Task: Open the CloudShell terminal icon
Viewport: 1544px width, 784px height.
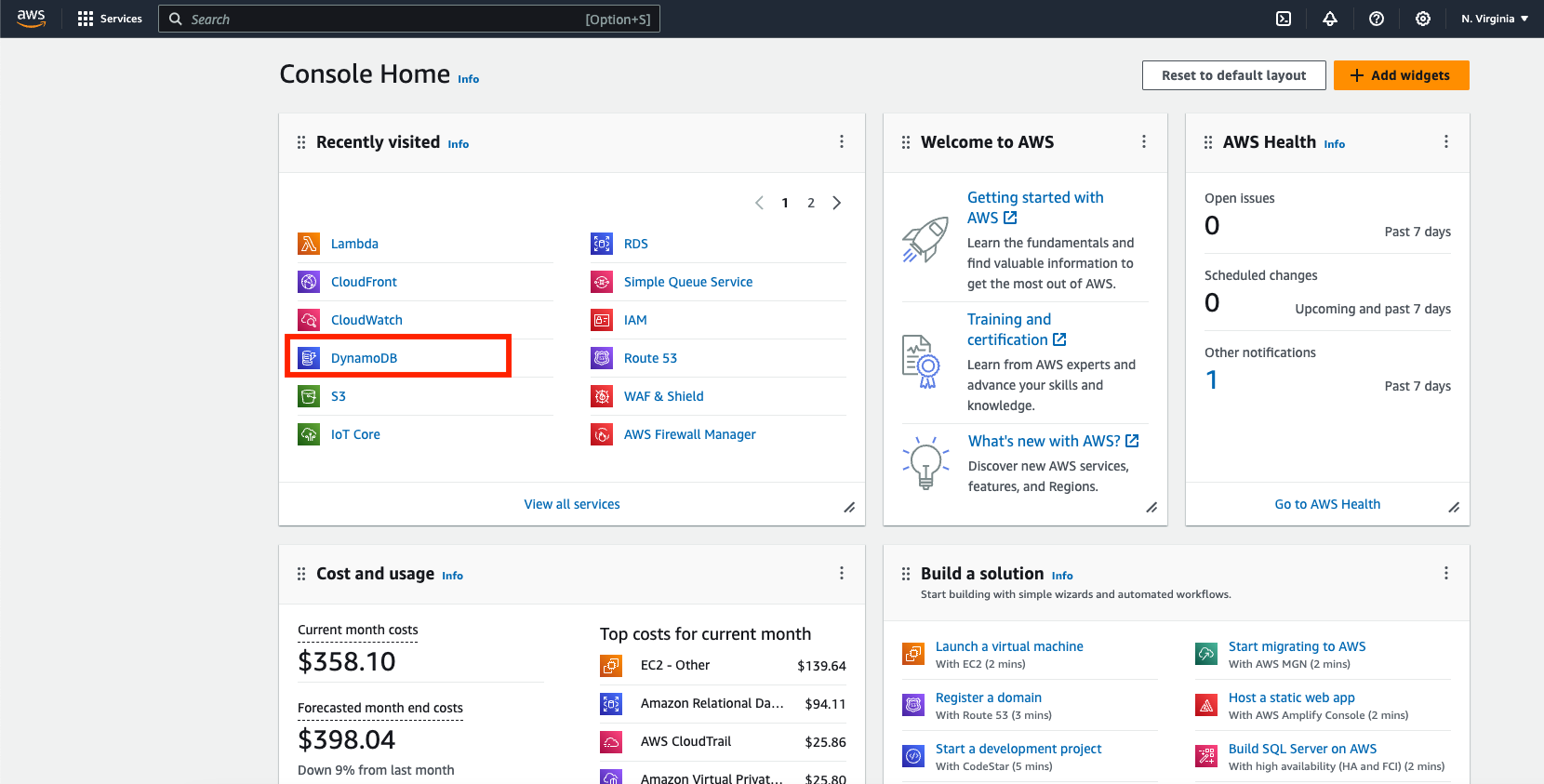Action: click(1284, 19)
